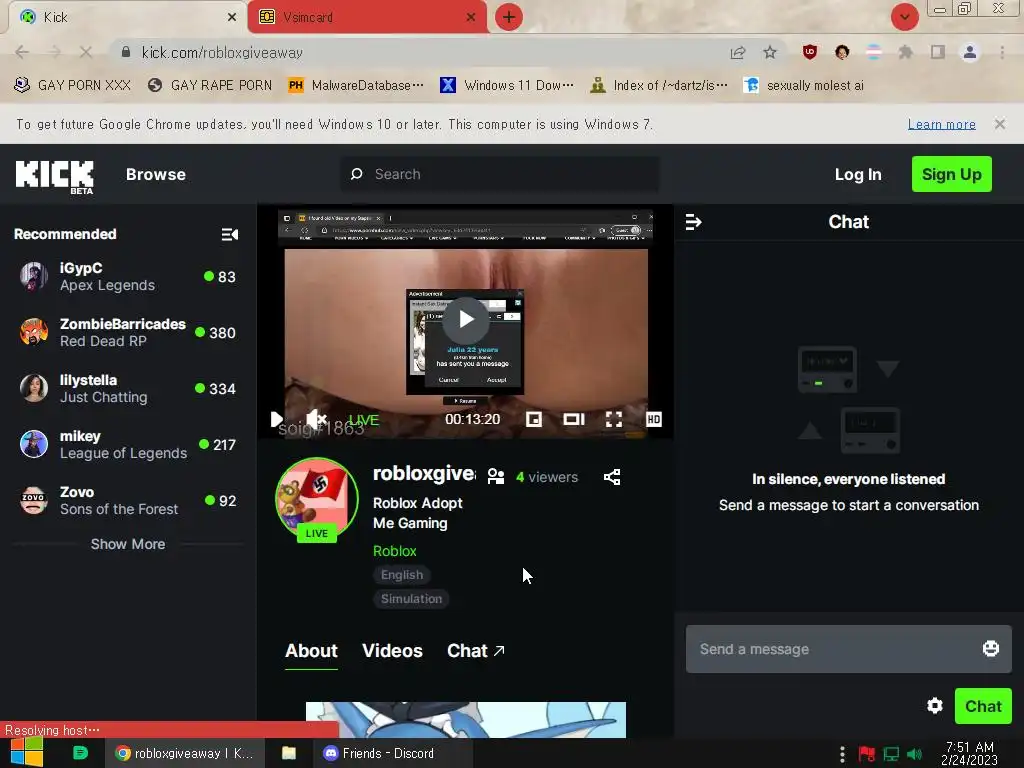The width and height of the screenshot is (1024, 768).
Task: Click the green Sign Up button
Action: (952, 174)
